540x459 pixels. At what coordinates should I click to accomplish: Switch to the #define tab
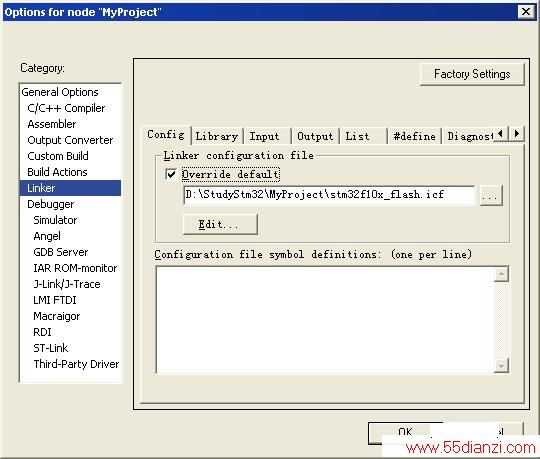[x=414, y=136]
